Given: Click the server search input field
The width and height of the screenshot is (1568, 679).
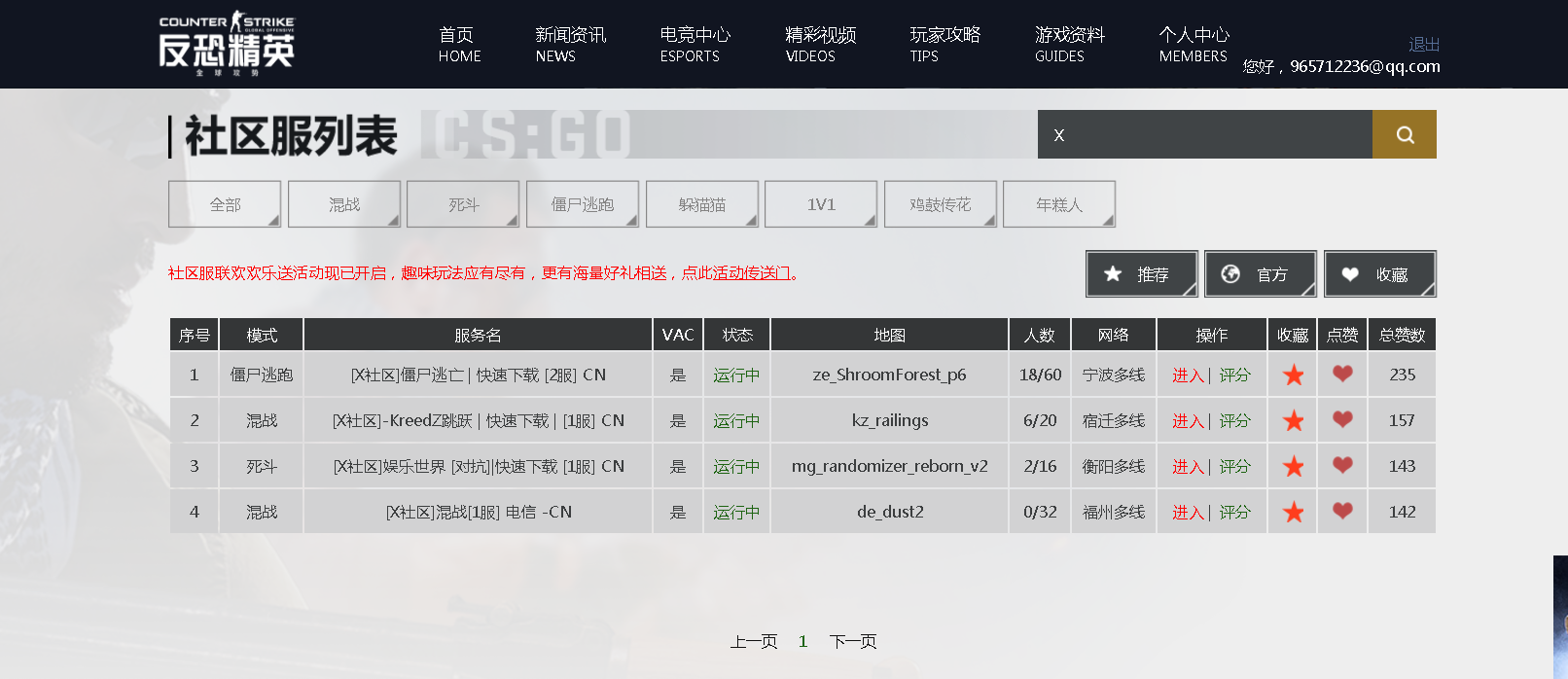Looking at the screenshot, I should pos(1205,134).
